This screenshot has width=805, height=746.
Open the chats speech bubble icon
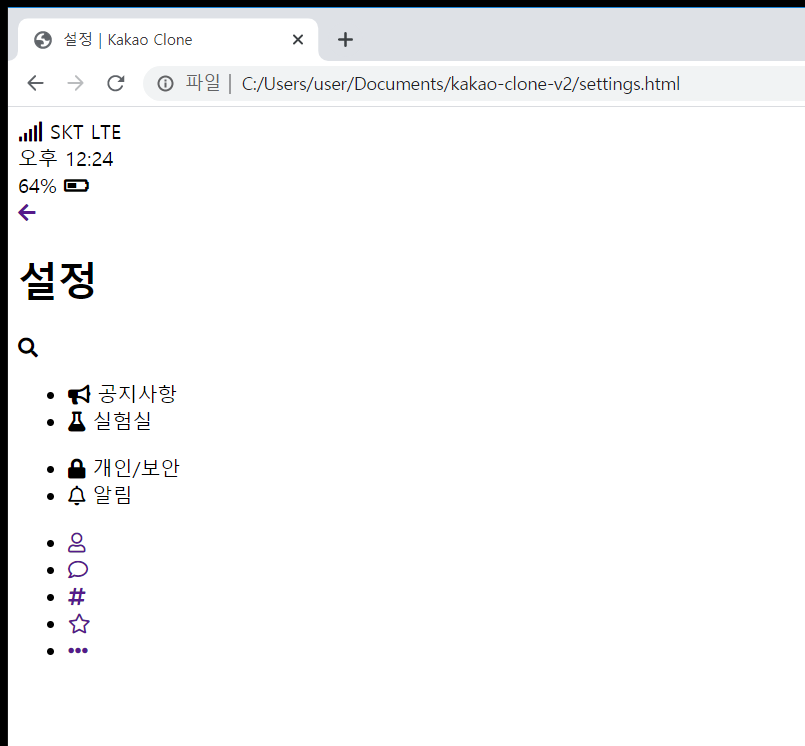[78, 569]
